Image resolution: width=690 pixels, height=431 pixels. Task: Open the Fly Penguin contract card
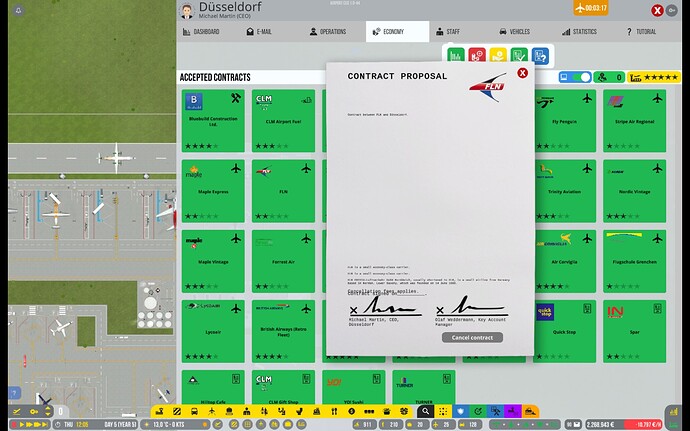coord(565,121)
